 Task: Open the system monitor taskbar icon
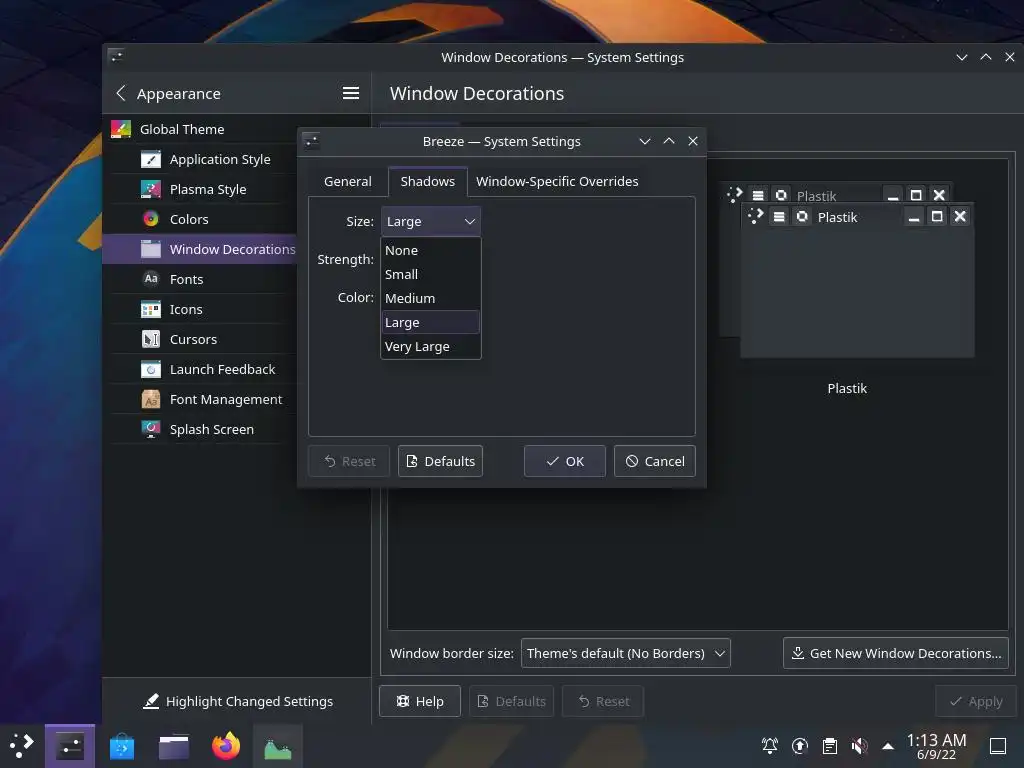click(x=278, y=746)
